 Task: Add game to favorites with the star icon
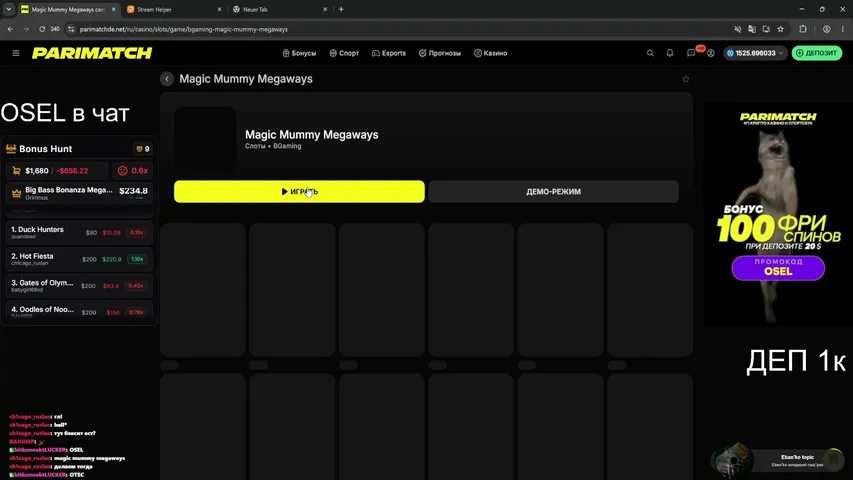click(x=685, y=79)
